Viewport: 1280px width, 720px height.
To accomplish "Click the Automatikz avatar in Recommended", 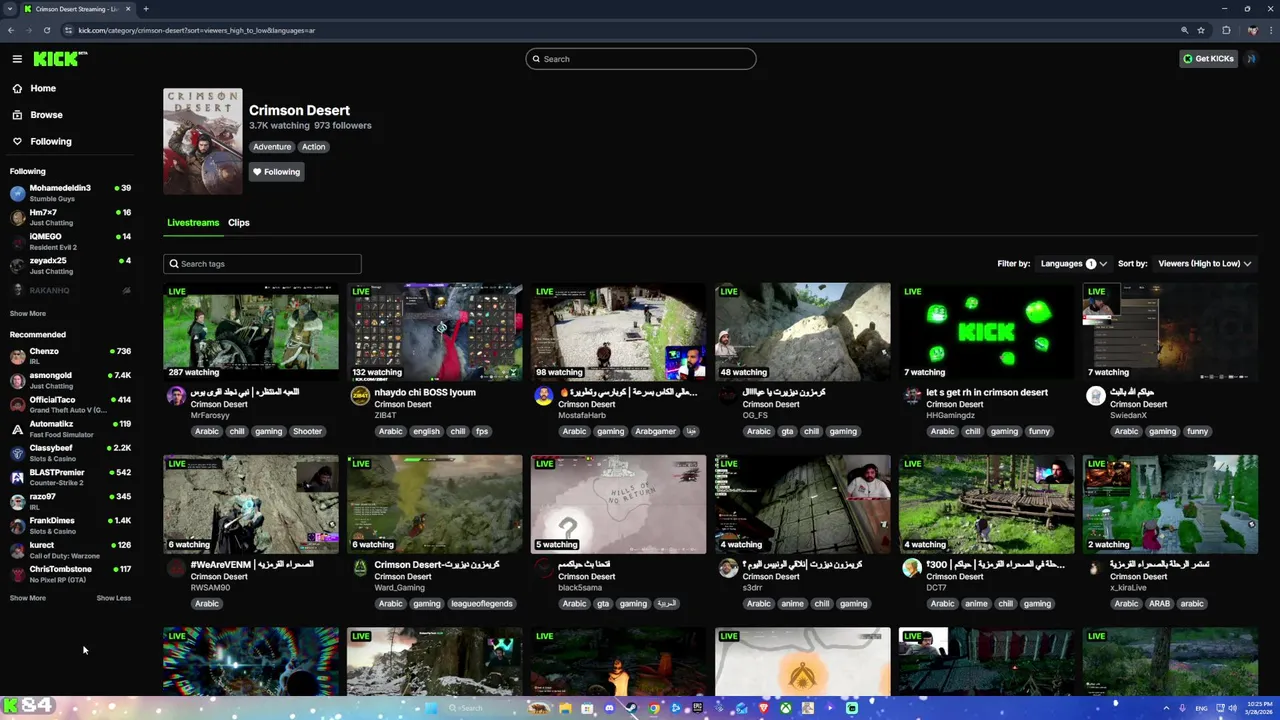I will point(17,429).
